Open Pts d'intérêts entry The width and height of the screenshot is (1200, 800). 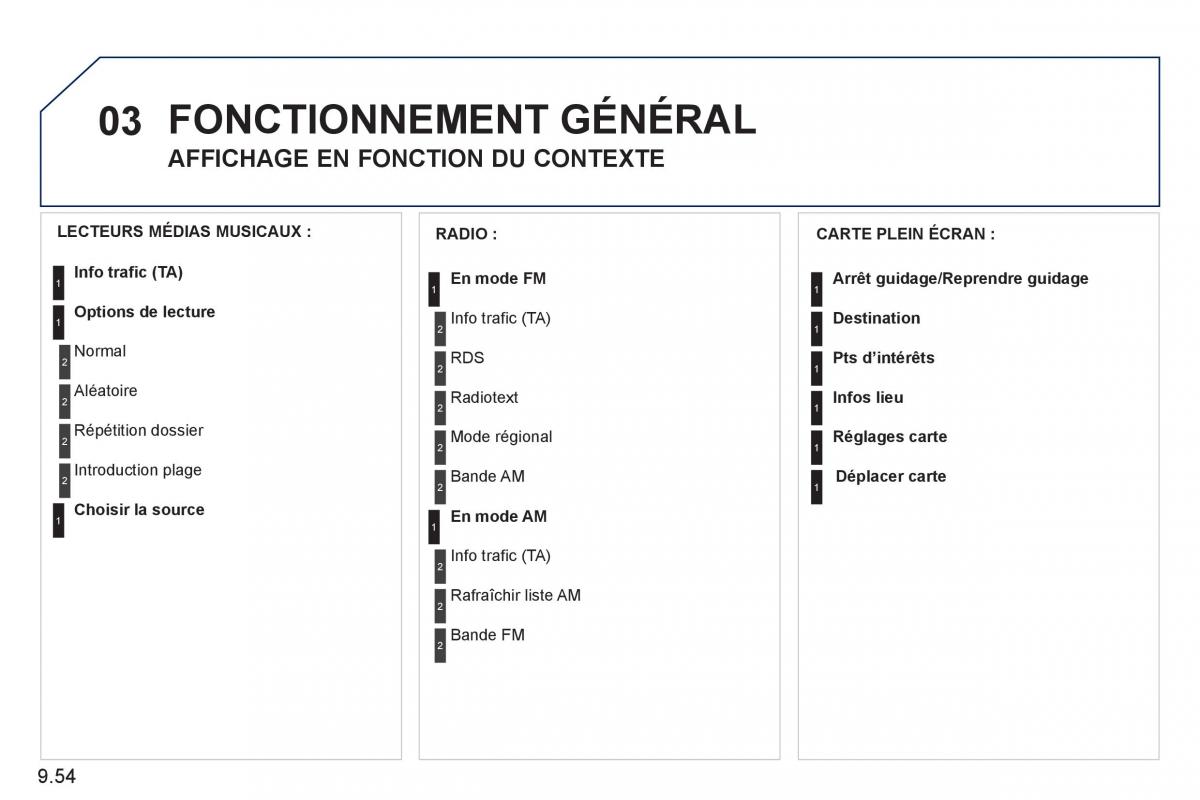coord(883,358)
